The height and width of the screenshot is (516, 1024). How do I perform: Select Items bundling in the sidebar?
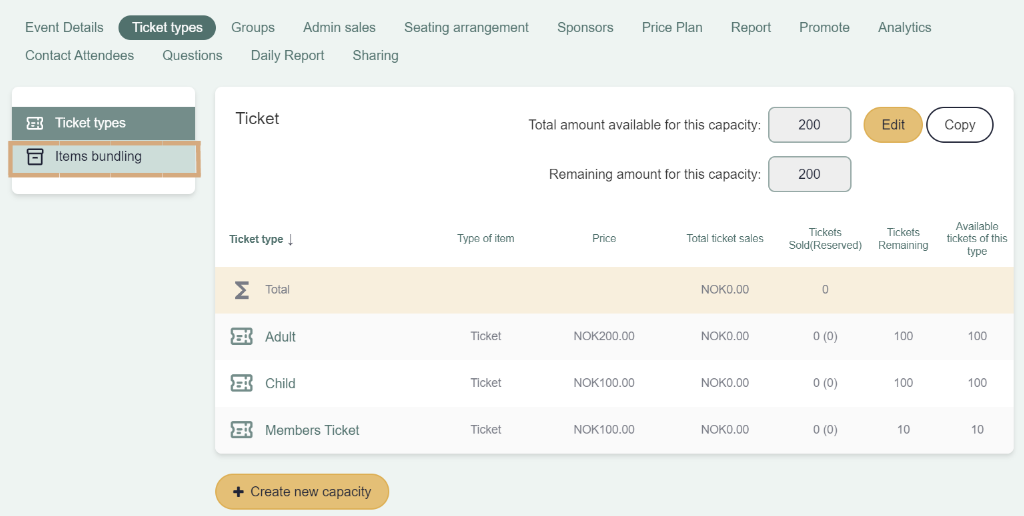[104, 157]
